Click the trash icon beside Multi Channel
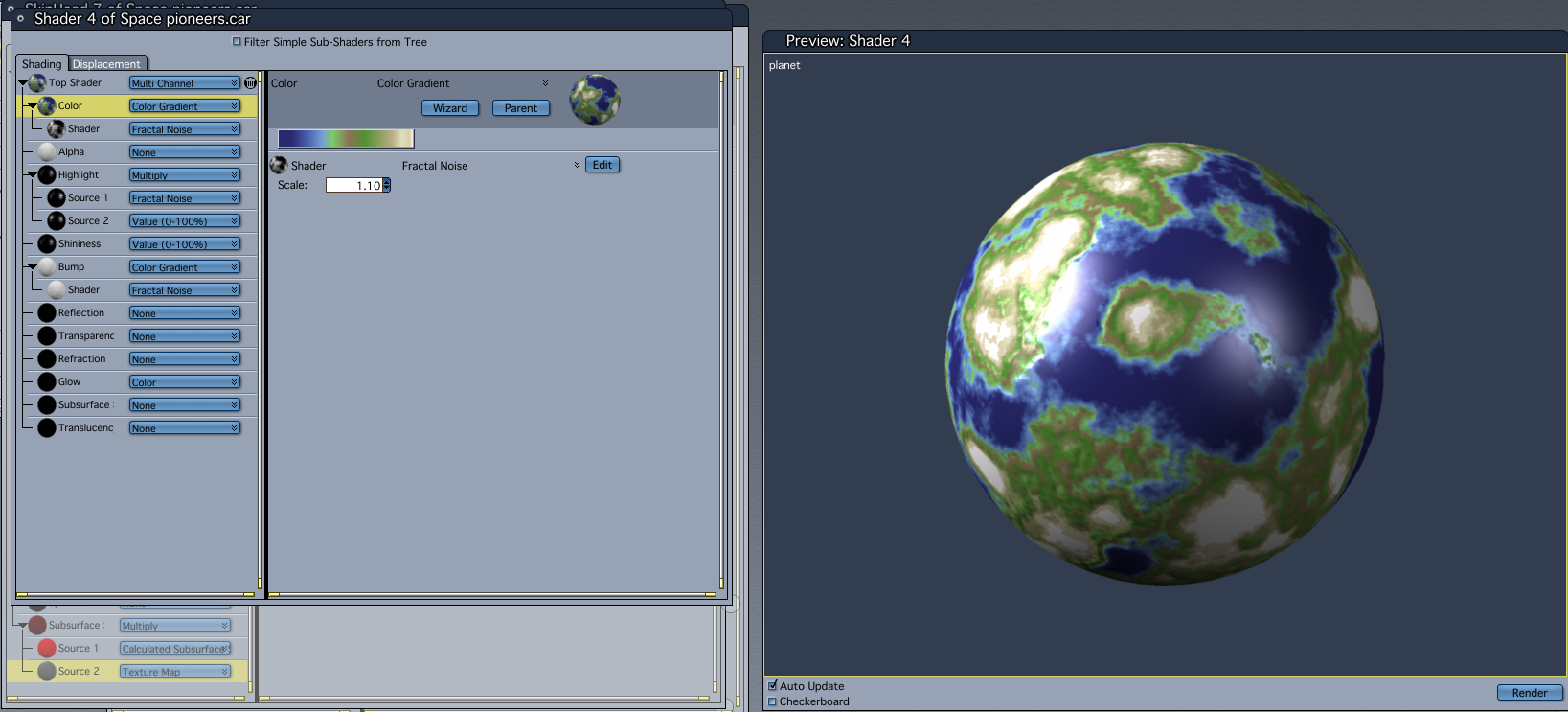 tap(250, 83)
